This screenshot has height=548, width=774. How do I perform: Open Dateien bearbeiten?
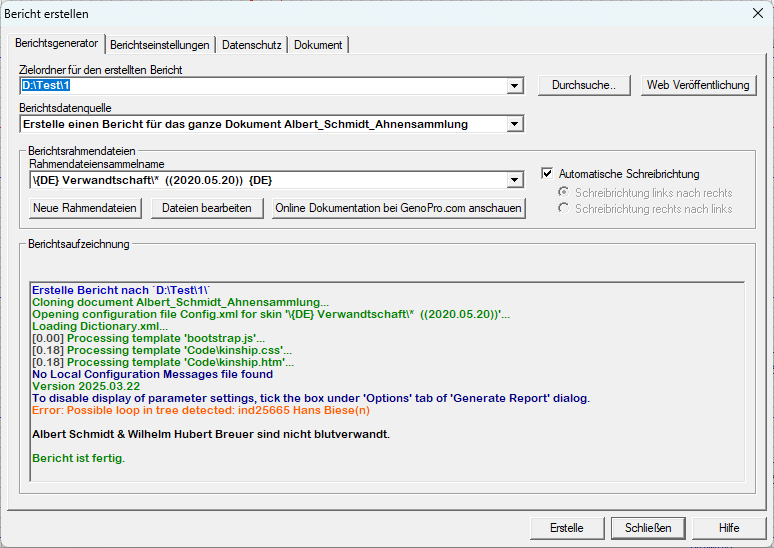pos(208,208)
